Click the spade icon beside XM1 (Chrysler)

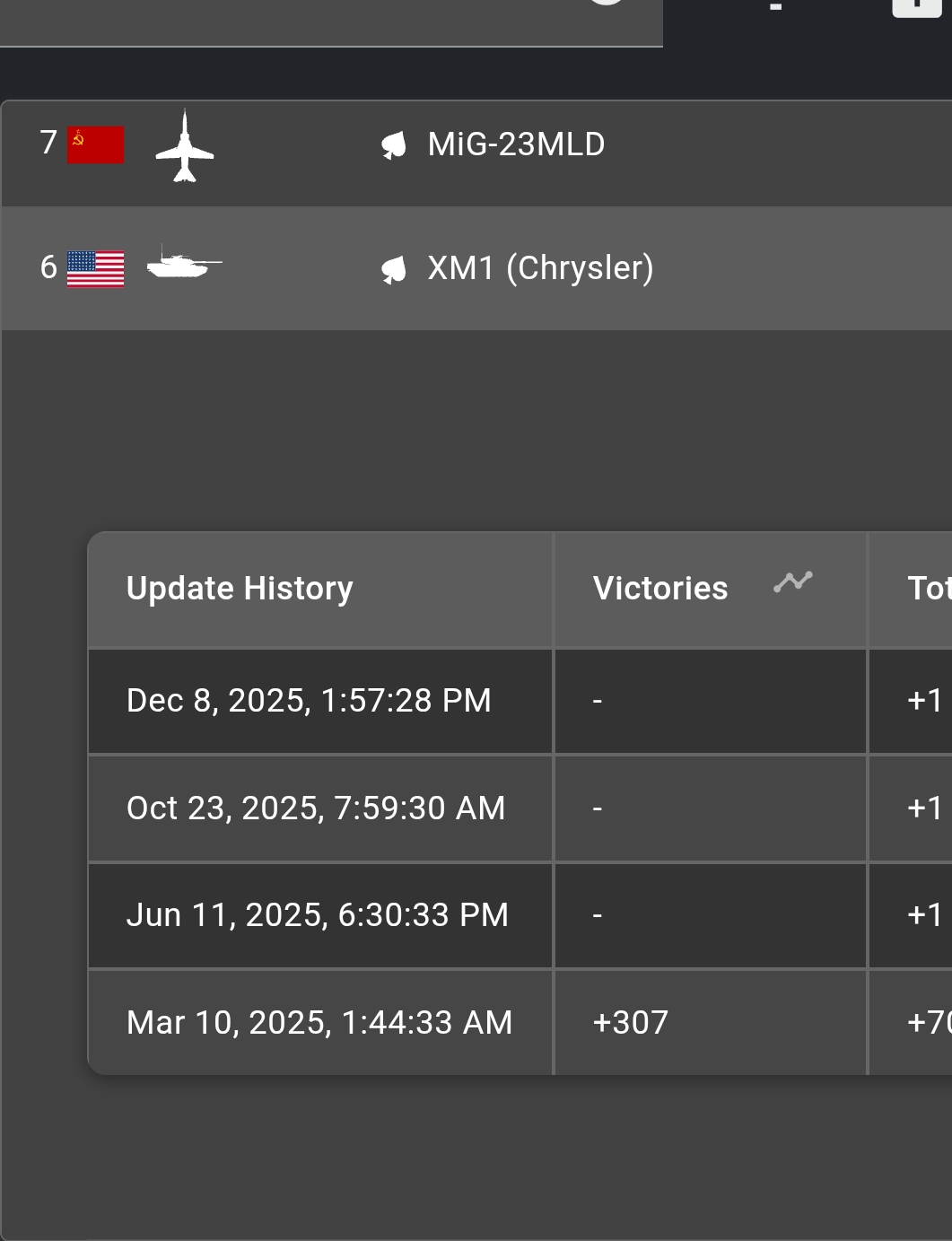click(394, 269)
